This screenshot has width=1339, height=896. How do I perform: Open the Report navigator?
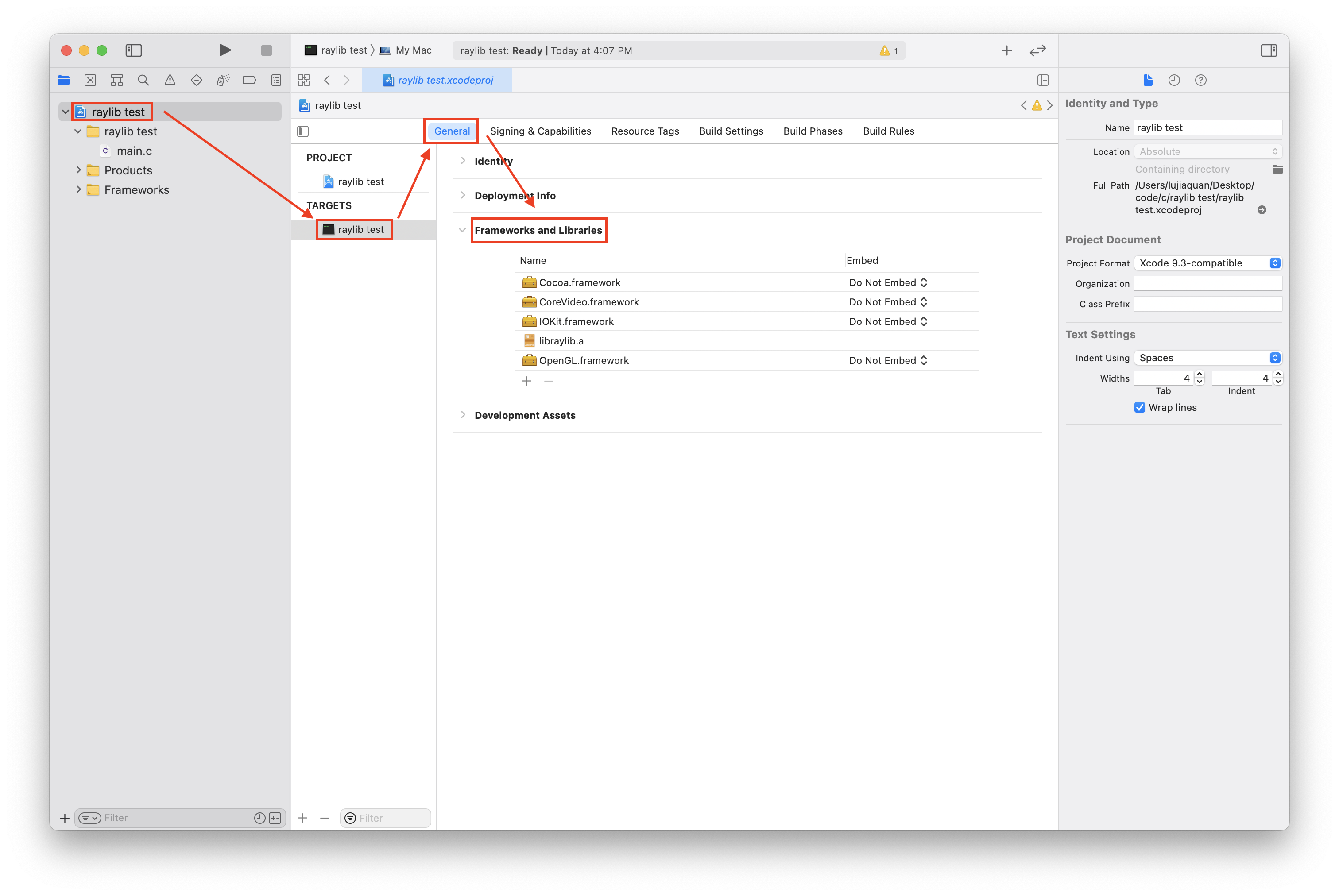pos(276,80)
